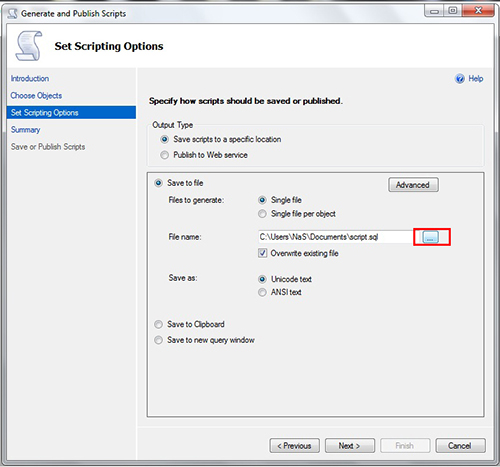Image resolution: width=500 pixels, height=467 pixels.
Task: Open the Help link
Action: click(476, 79)
